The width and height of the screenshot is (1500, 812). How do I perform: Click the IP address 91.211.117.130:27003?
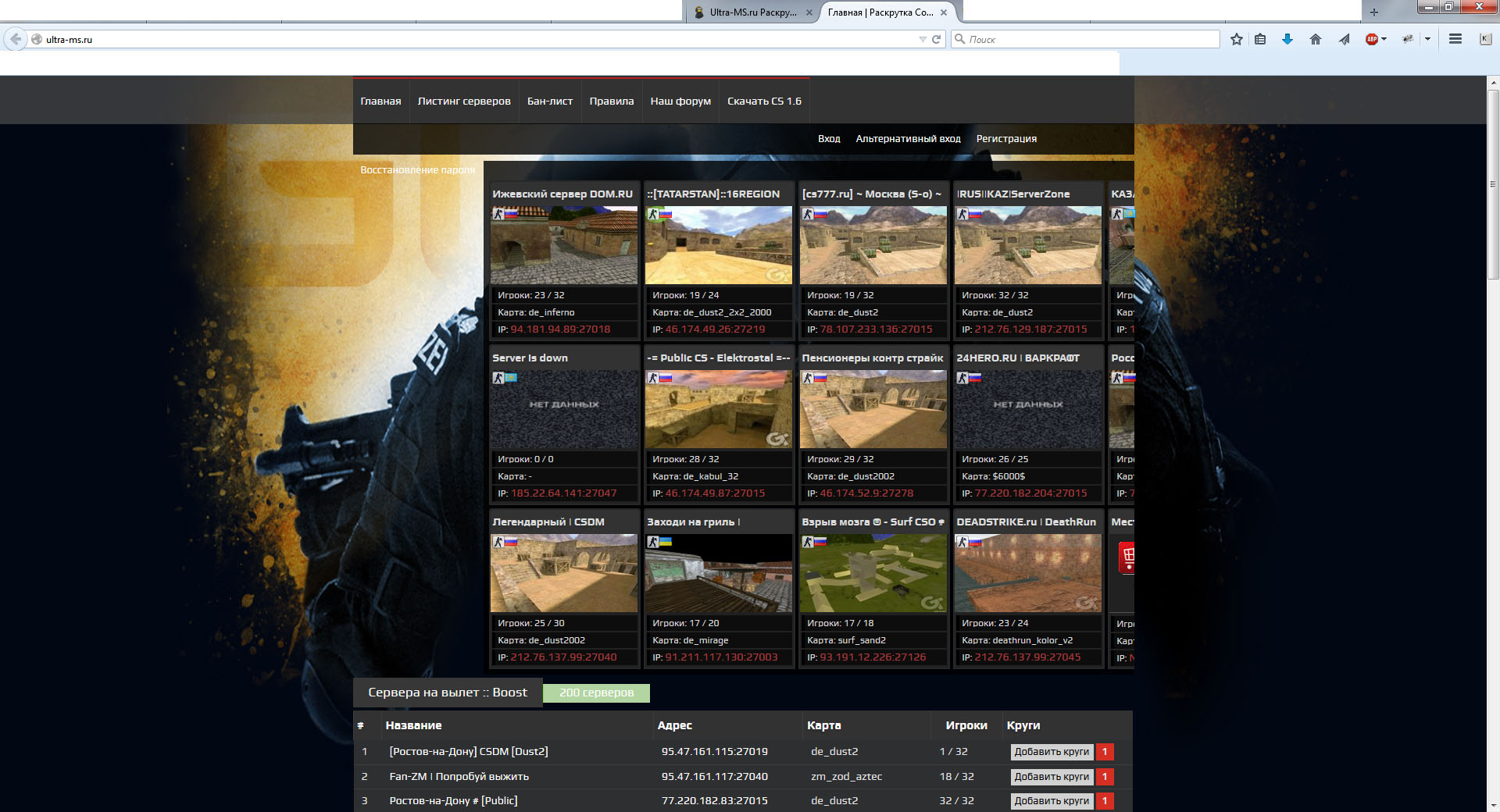[x=721, y=657]
